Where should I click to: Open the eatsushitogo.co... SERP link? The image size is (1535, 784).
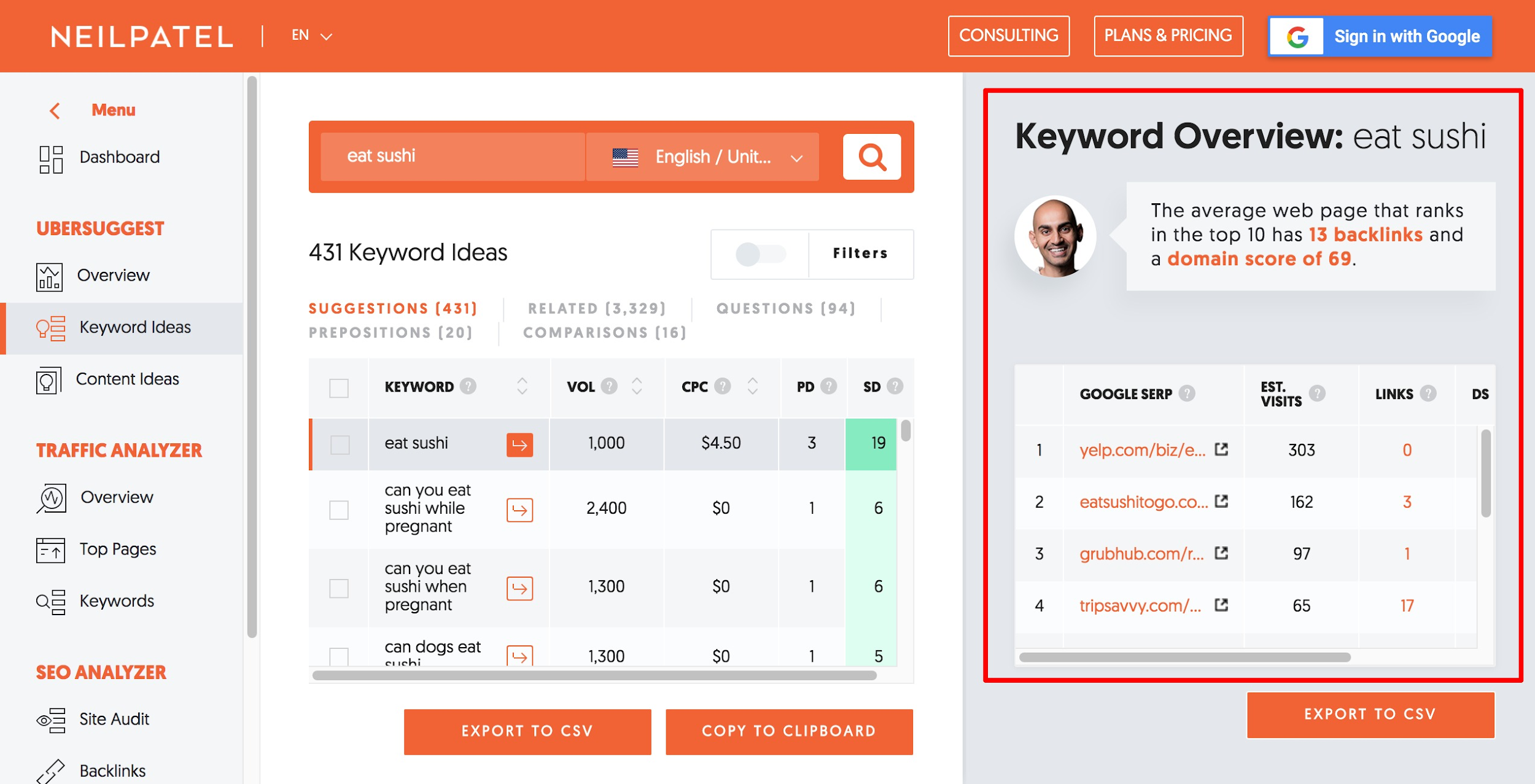pos(1143,502)
